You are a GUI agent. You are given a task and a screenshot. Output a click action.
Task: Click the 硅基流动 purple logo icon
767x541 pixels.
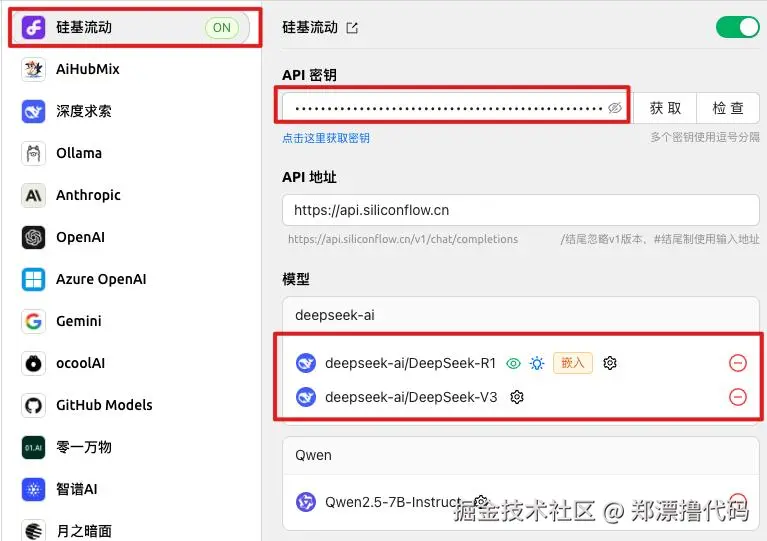(33, 27)
